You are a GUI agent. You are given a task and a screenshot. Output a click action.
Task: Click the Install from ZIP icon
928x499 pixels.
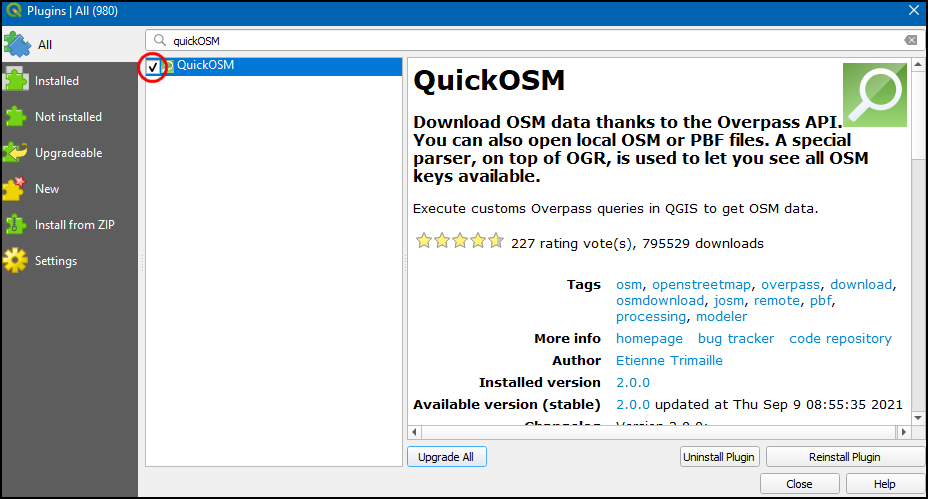point(16,225)
